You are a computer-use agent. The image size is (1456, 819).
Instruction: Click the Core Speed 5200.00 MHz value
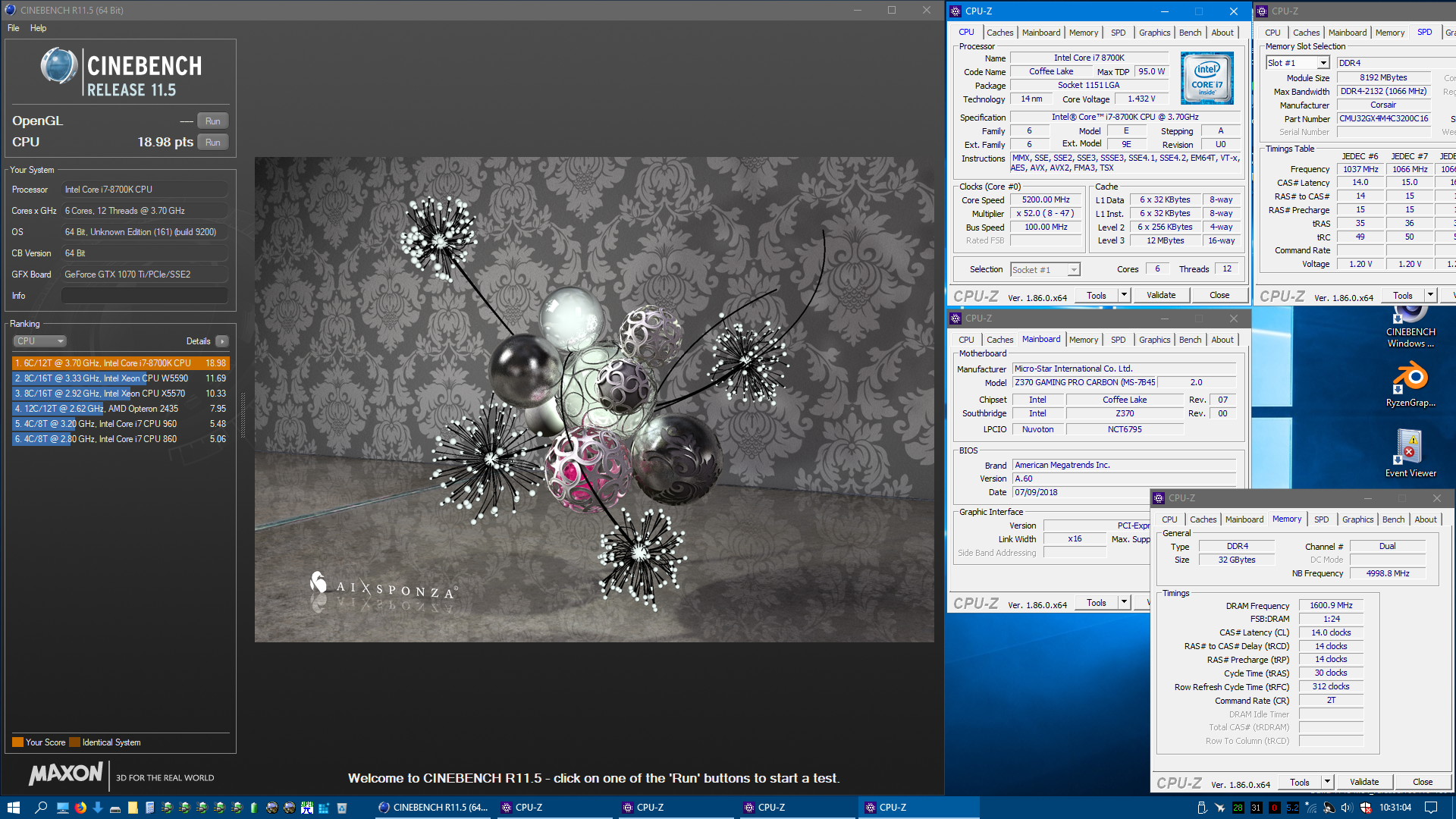(x=1046, y=199)
